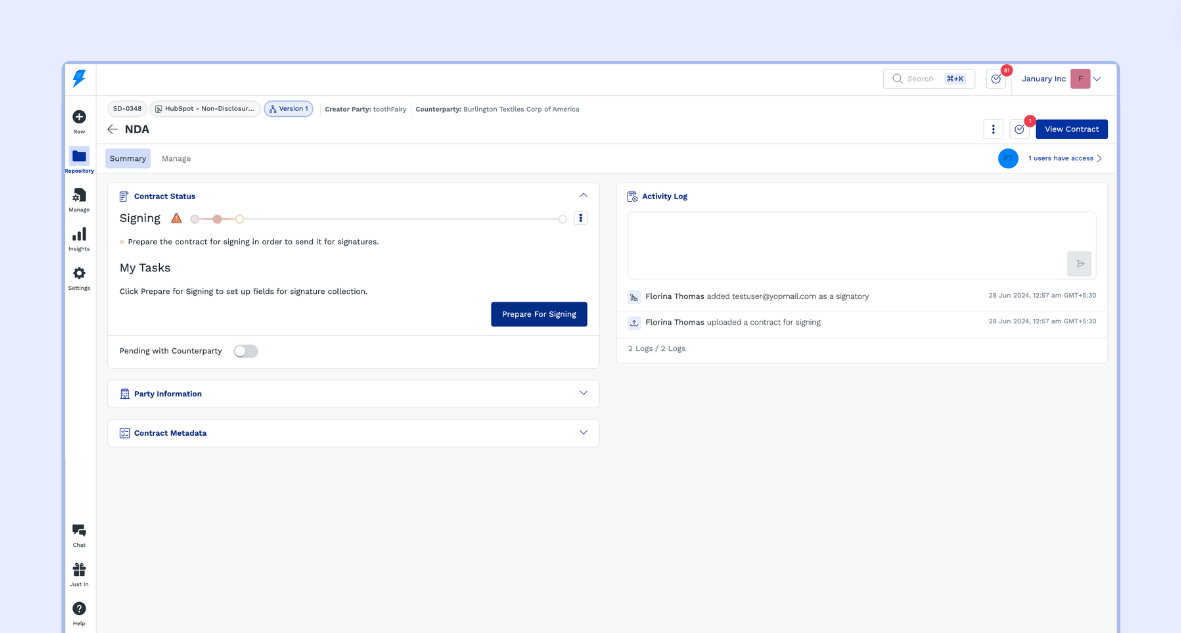The height and width of the screenshot is (633, 1181).
Task: Click the View Contract button
Action: click(1071, 129)
